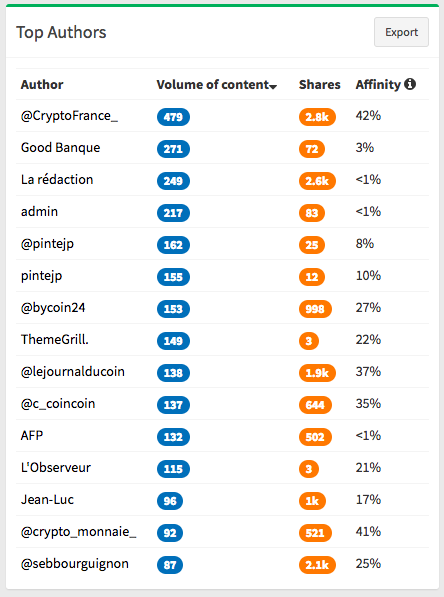The width and height of the screenshot is (444, 597).
Task: Sort table by Author column header
Action: point(42,85)
